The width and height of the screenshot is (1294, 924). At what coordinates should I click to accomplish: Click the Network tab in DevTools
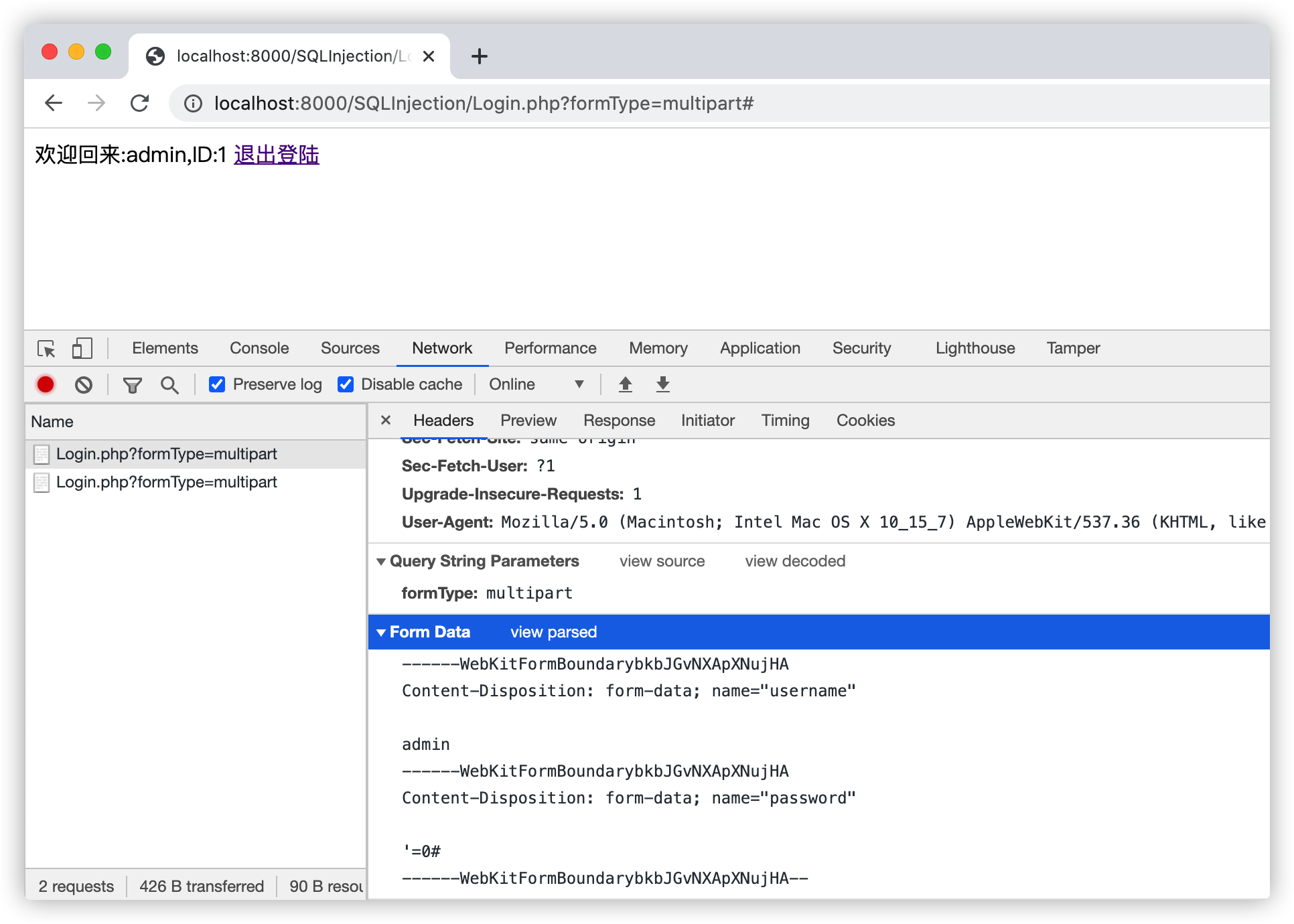[442, 348]
